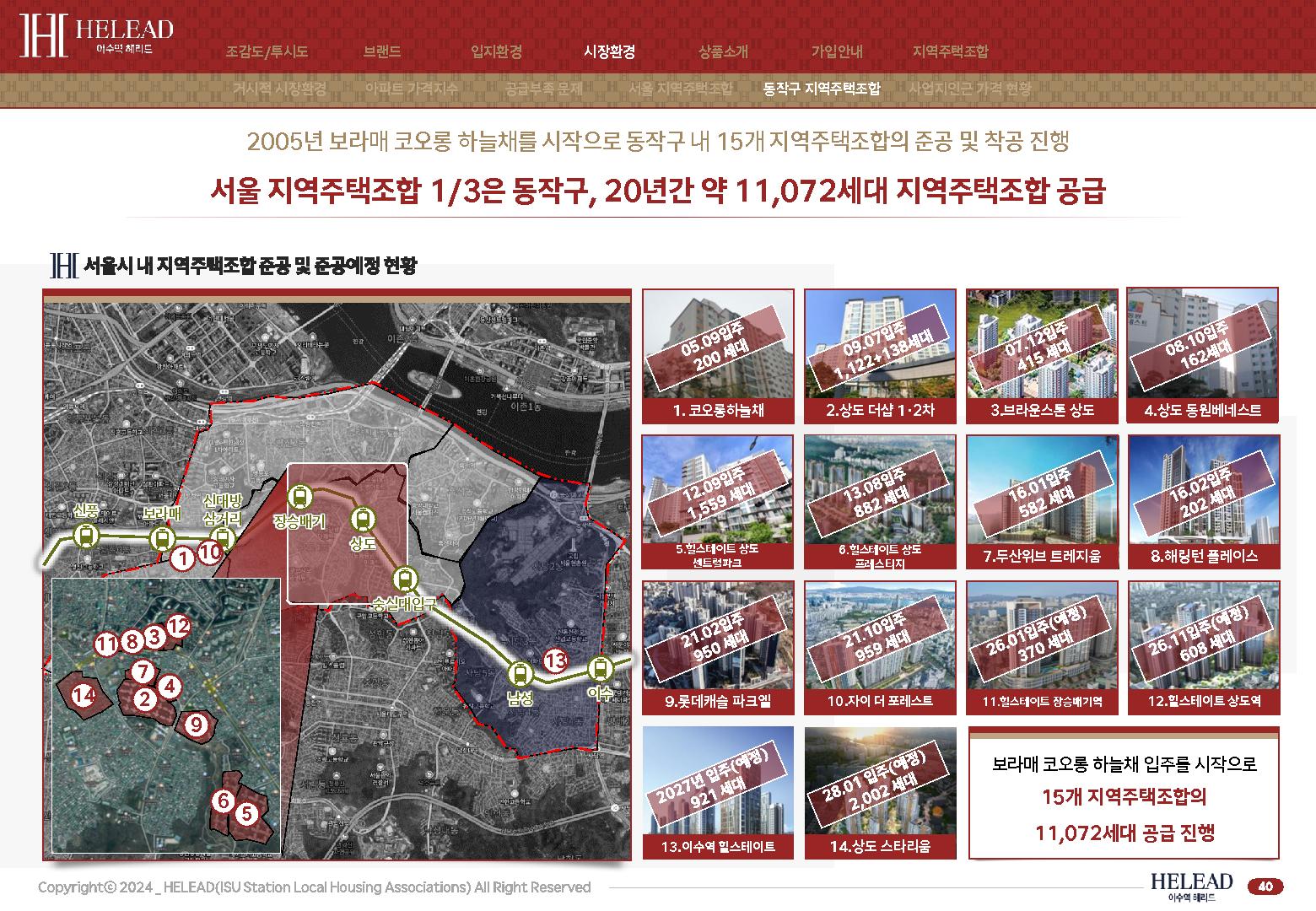Screen dimensions: 1316x911
Task: Click map marker number 1
Action: point(182,558)
